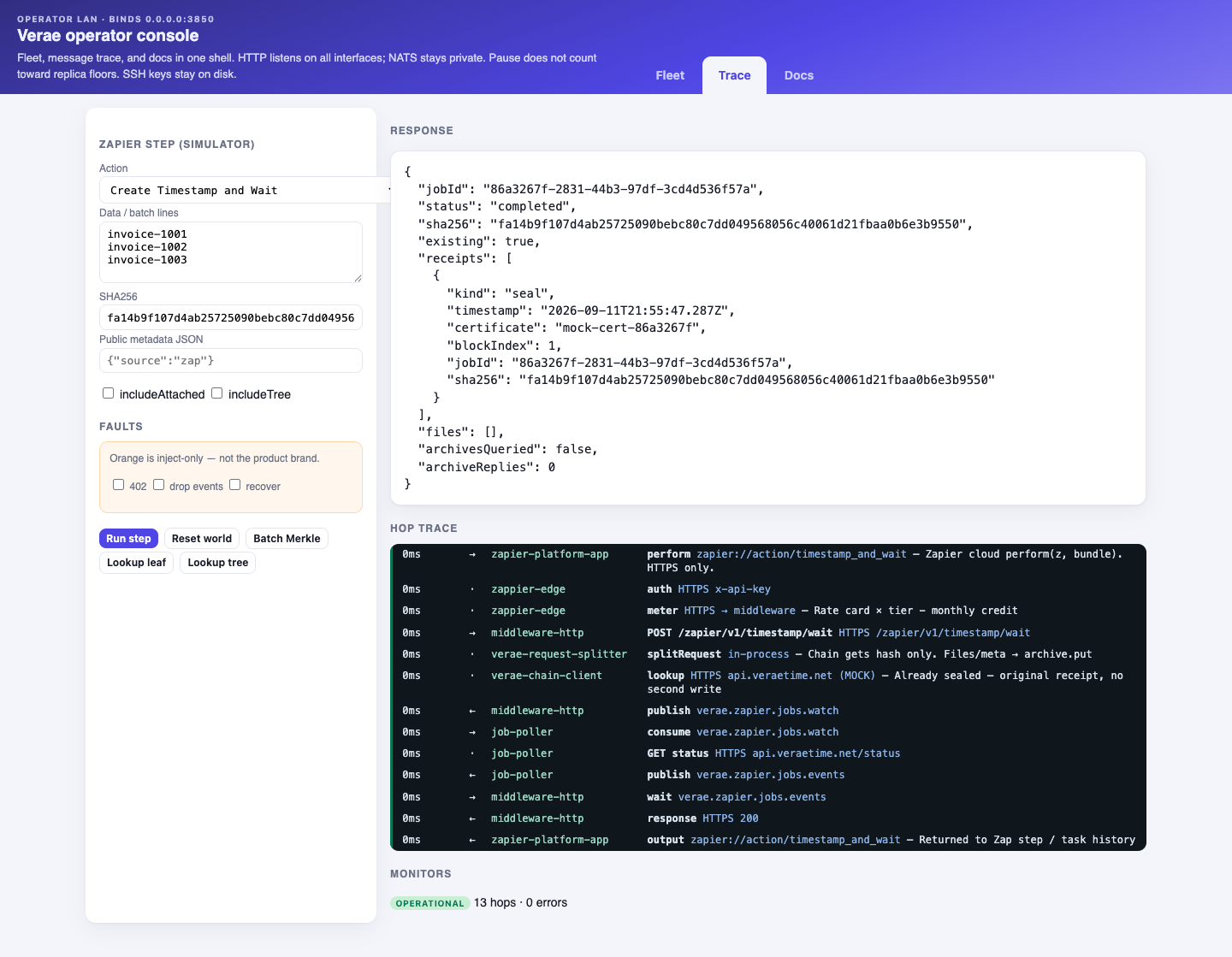Click the "existing": true response line
Image resolution: width=1232 pixels, height=957 pixels.
479,241
